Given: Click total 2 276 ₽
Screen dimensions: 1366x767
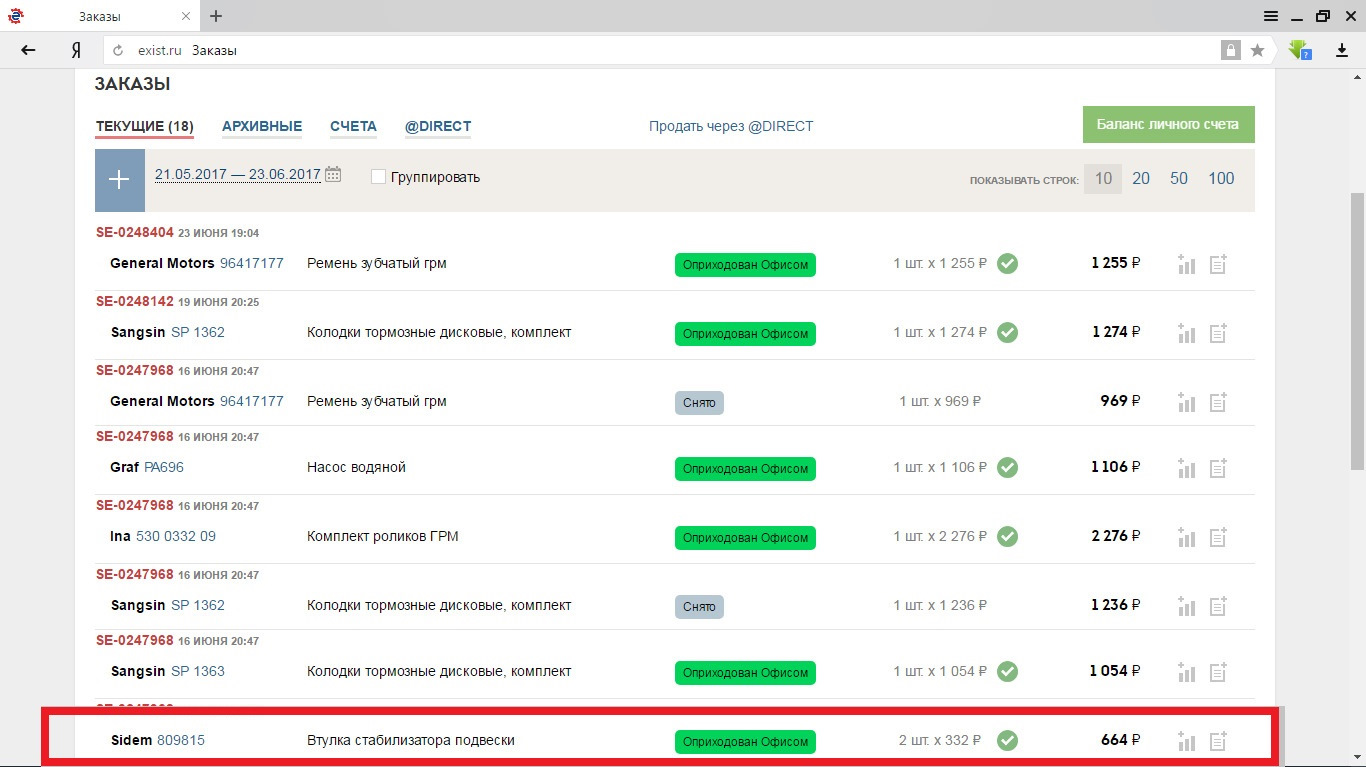Looking at the screenshot, I should tap(1116, 536).
